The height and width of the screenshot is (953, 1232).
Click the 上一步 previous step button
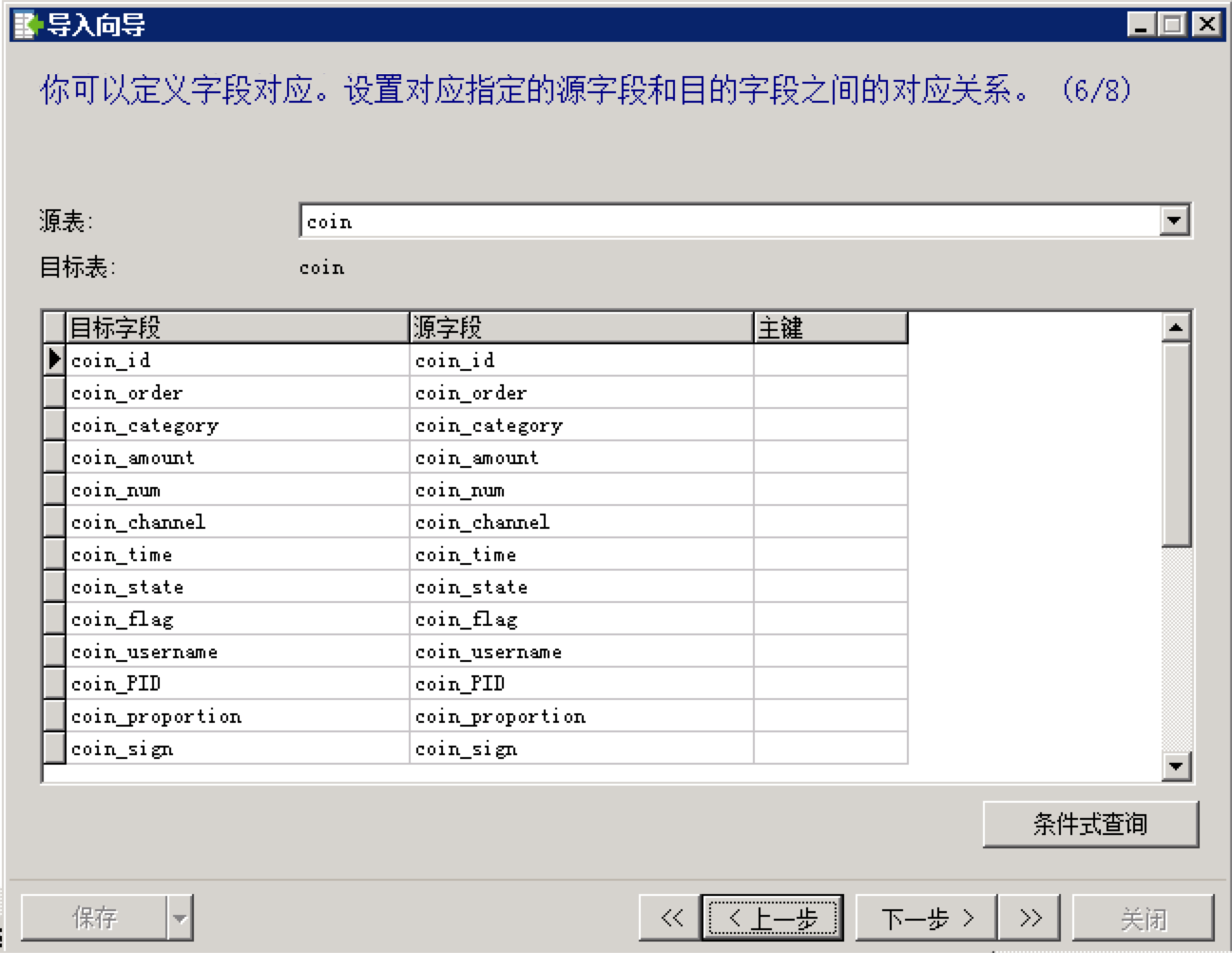click(772, 919)
